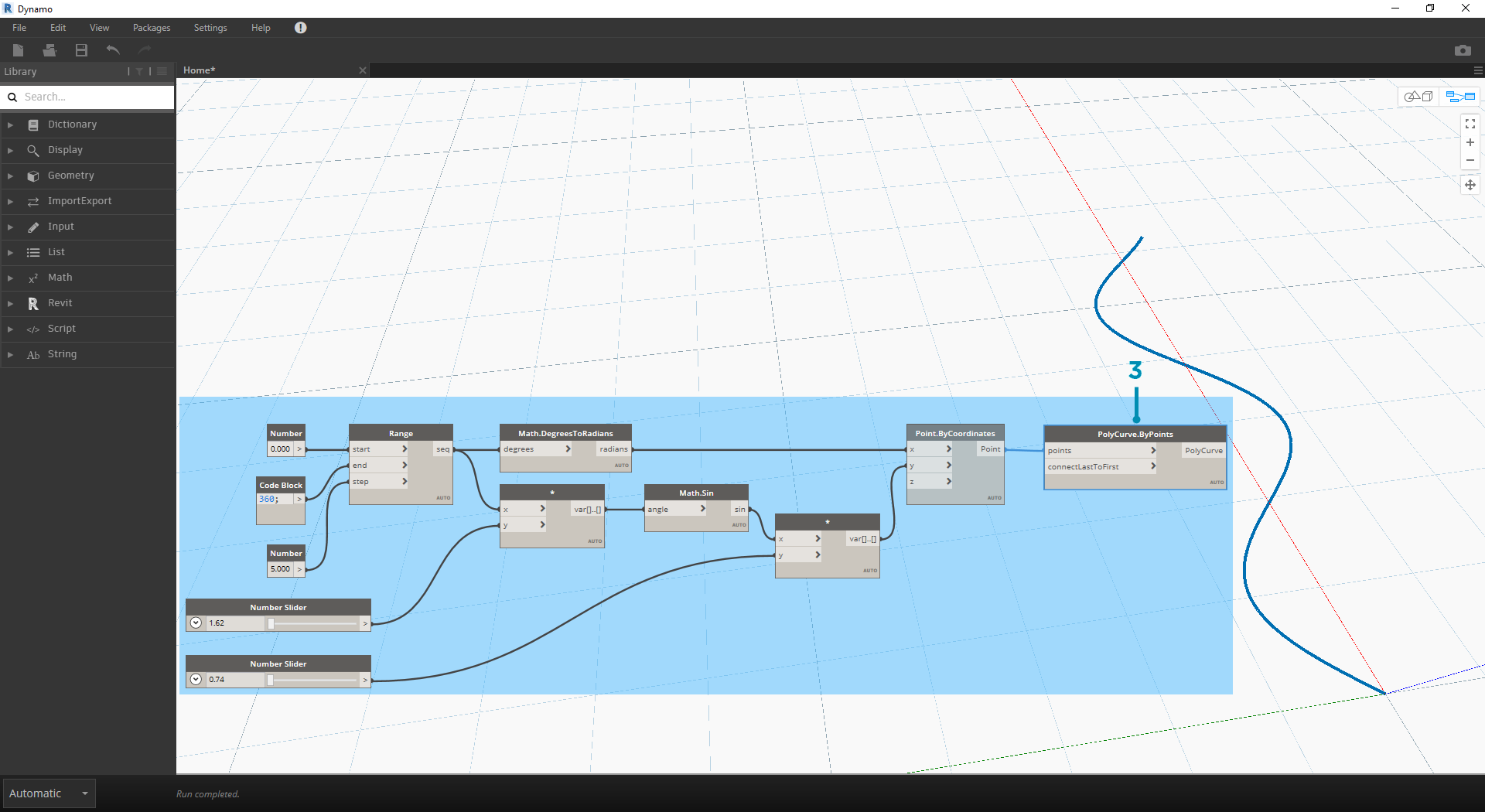Open an existing file
This screenshot has width=1485, height=812.
[49, 49]
